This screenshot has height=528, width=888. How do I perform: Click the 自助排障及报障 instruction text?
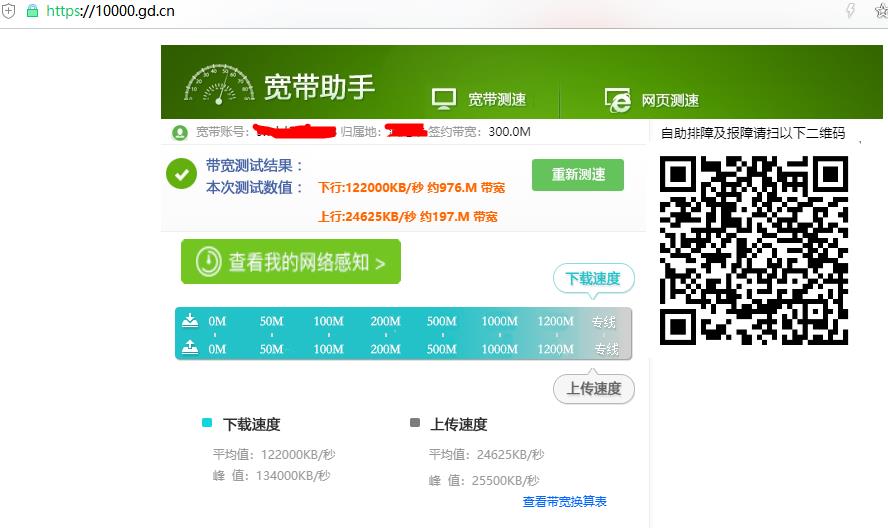753,133
